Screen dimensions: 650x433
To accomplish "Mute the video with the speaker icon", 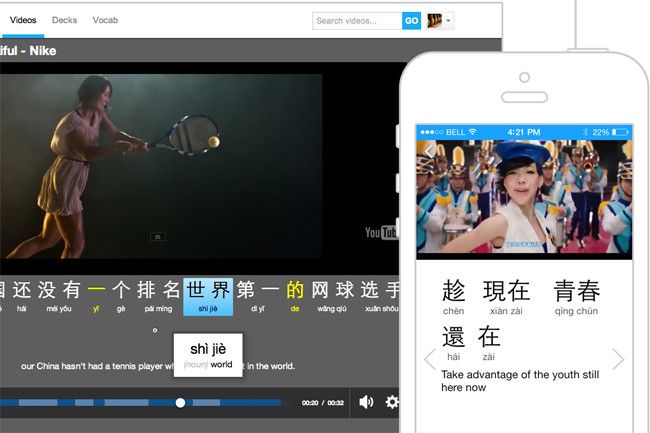I will click(366, 402).
